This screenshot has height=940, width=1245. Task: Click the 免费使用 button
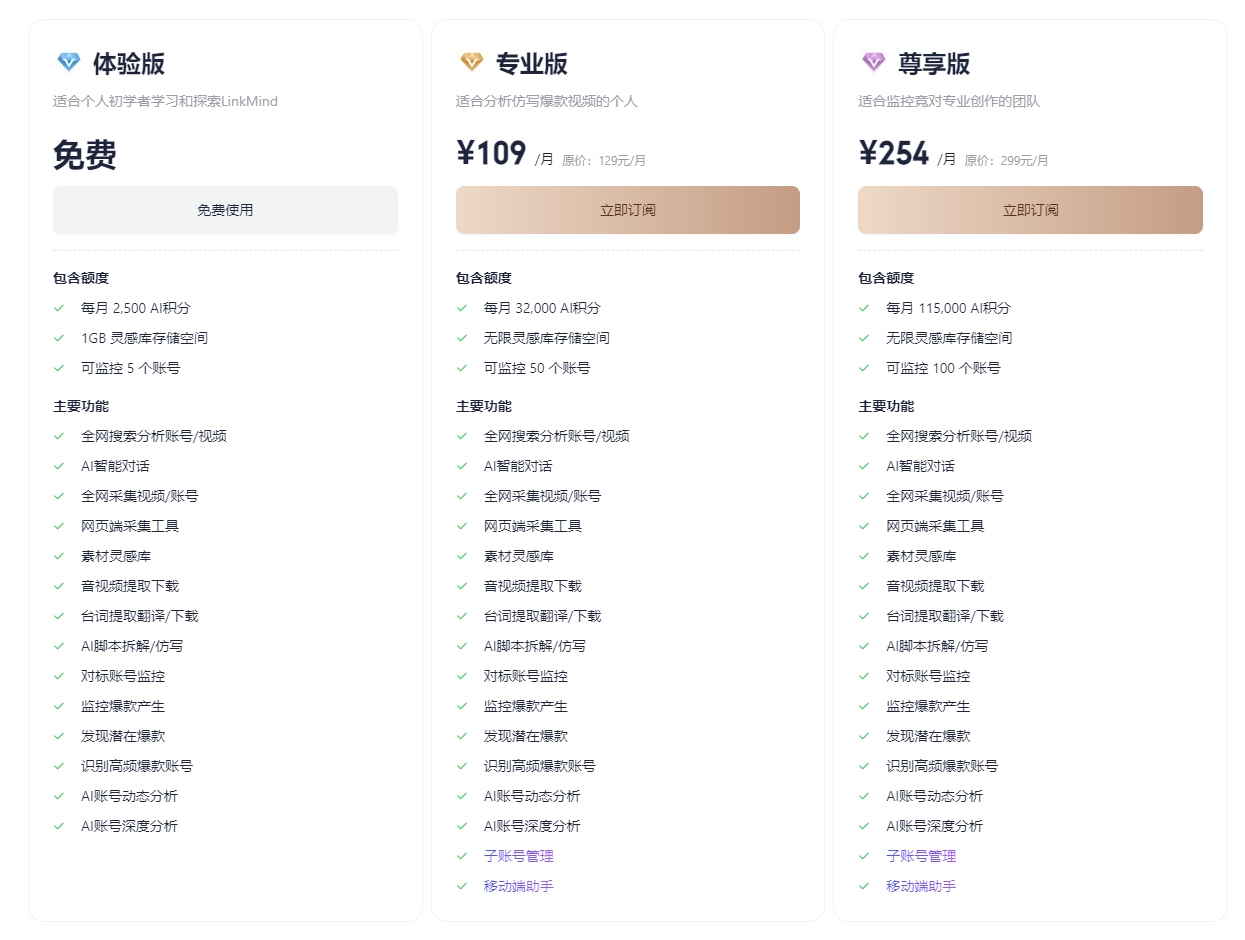225,210
